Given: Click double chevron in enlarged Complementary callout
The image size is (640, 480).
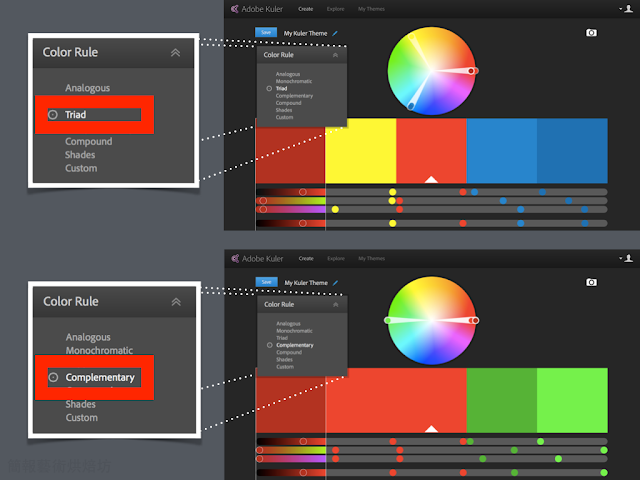Looking at the screenshot, I should tap(176, 302).
